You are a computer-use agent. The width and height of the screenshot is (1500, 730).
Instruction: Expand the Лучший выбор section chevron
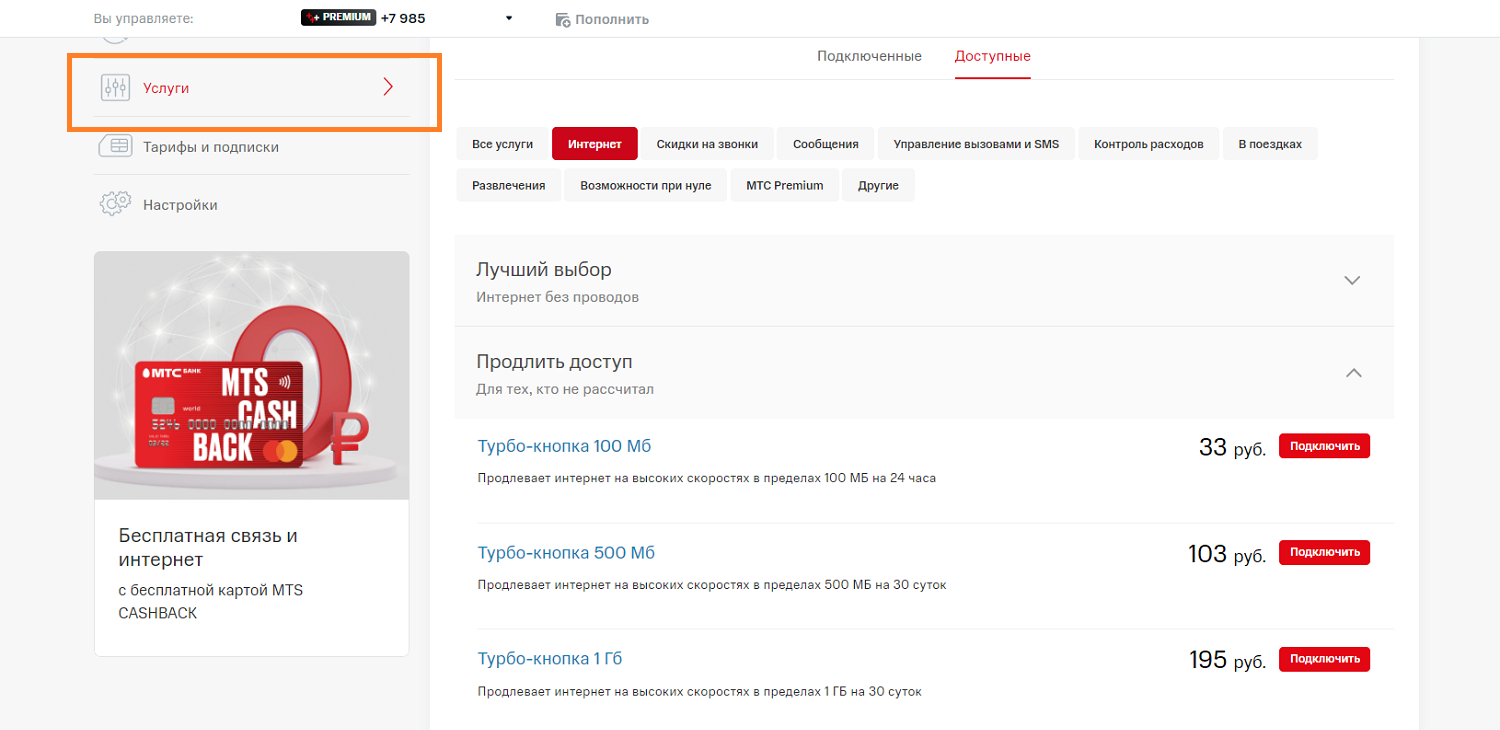pos(1352,280)
